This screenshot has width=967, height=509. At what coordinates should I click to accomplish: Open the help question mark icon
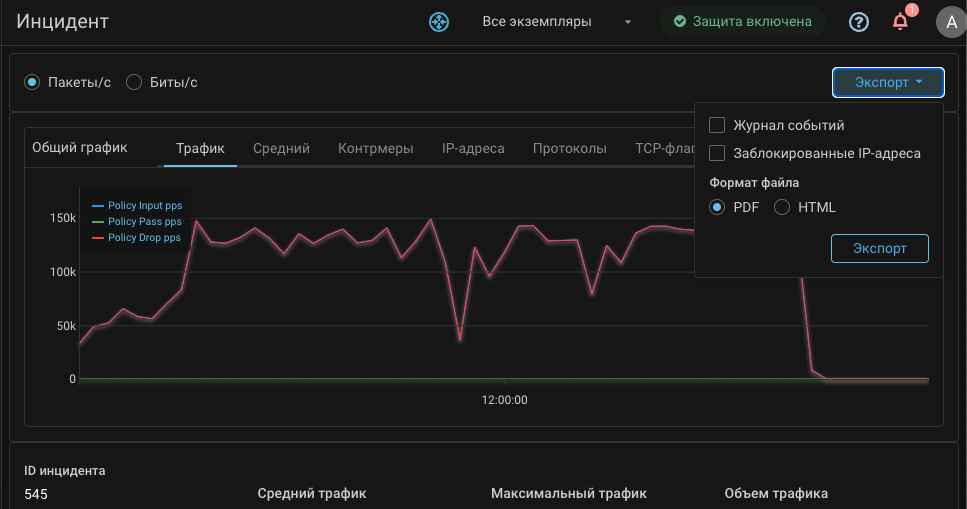(x=858, y=21)
